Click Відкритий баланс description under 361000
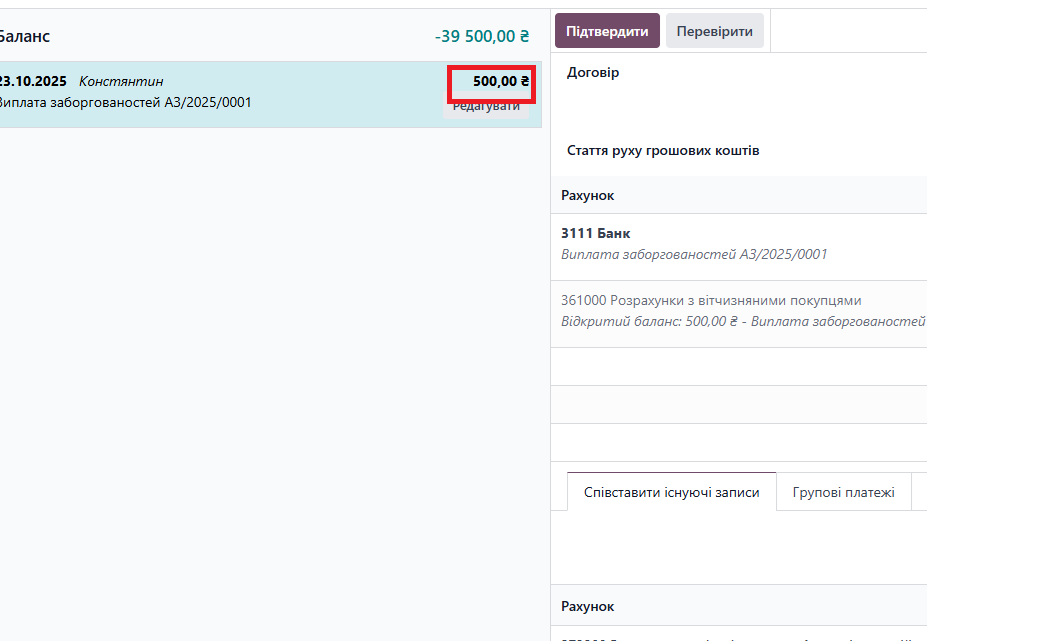Viewport: 1047px width, 641px height. [740, 322]
